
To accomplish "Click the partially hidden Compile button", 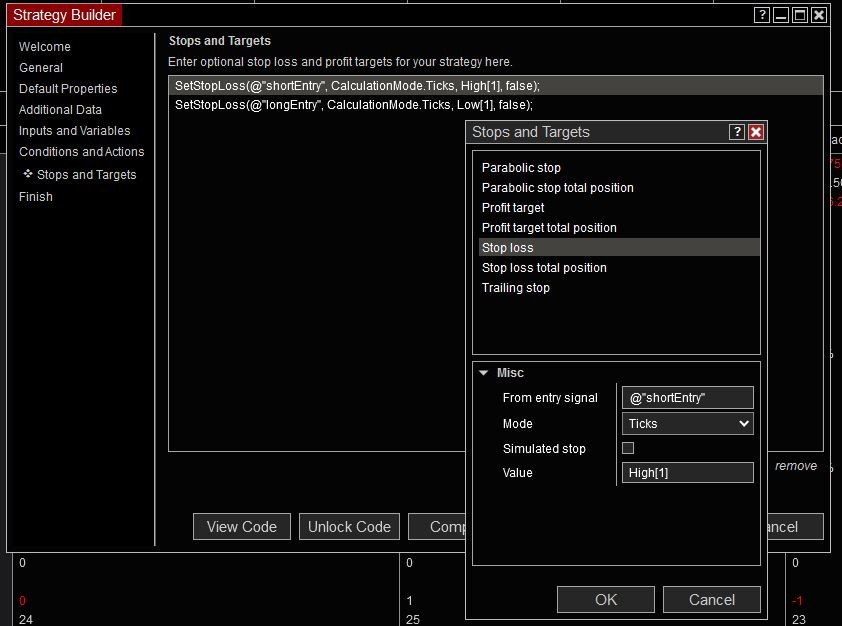I will click(437, 527).
